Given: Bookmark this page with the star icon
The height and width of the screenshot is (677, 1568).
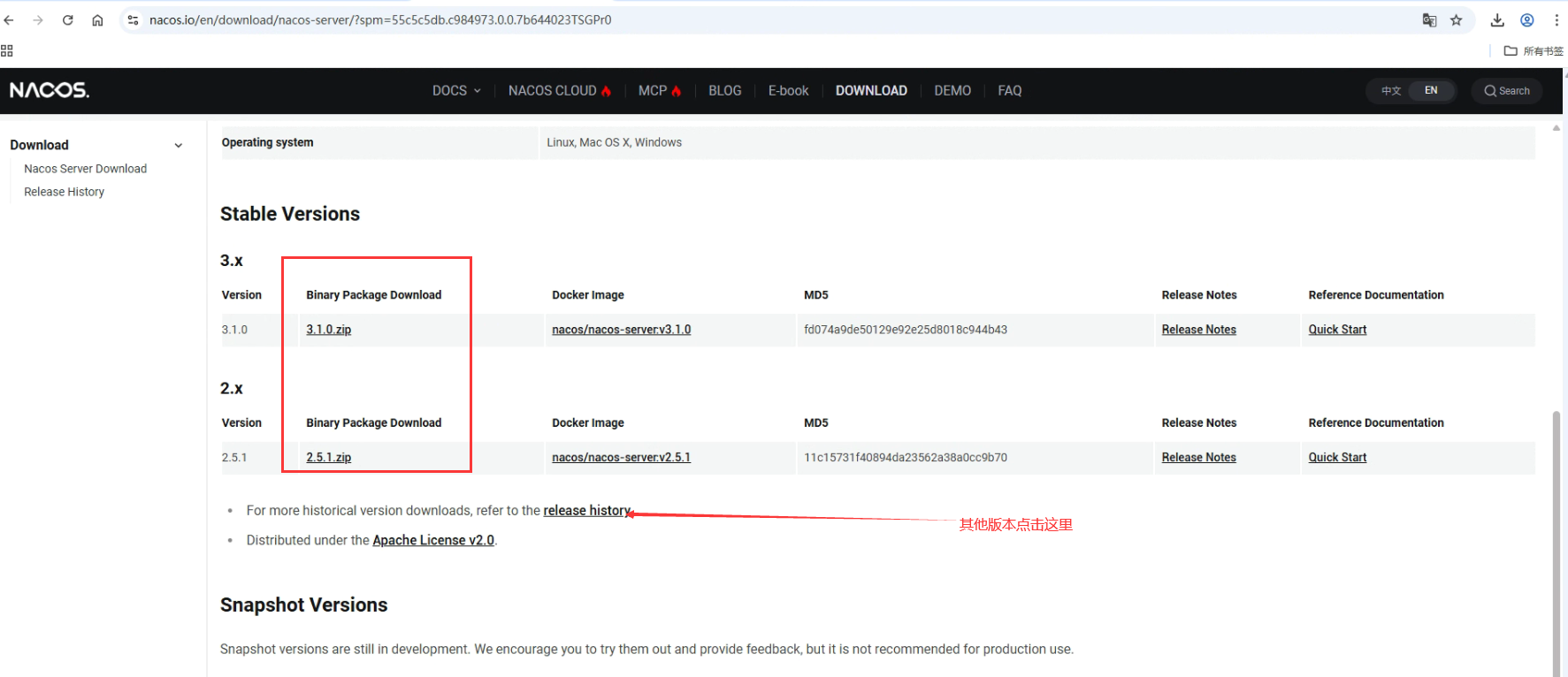Looking at the screenshot, I should click(x=1457, y=20).
